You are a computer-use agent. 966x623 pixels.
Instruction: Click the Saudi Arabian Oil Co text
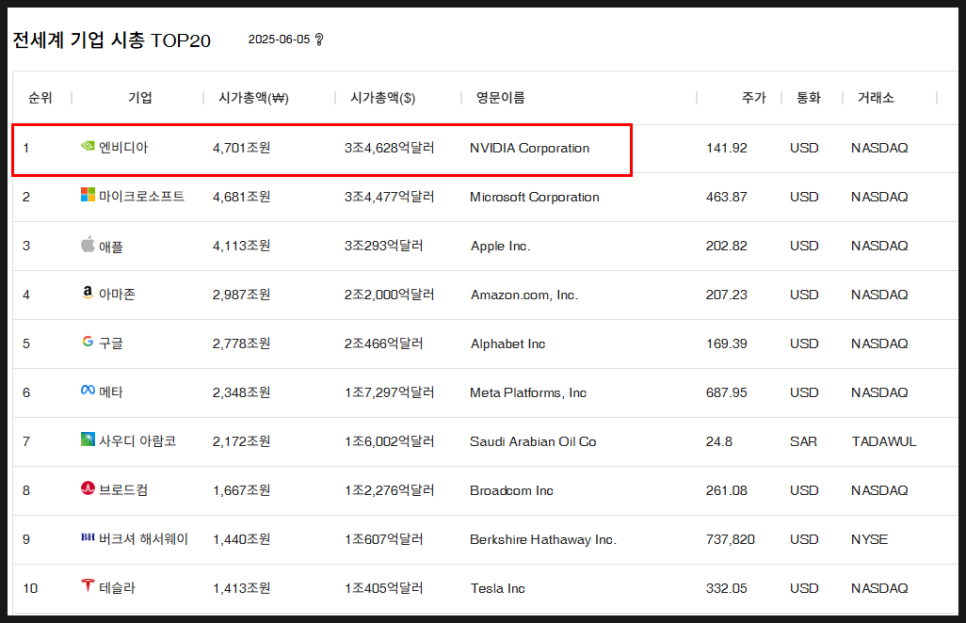click(533, 442)
